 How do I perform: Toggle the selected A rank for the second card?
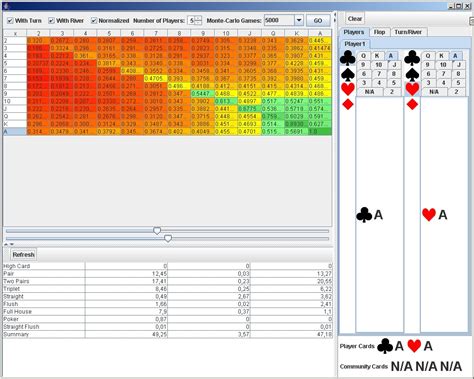455,56
